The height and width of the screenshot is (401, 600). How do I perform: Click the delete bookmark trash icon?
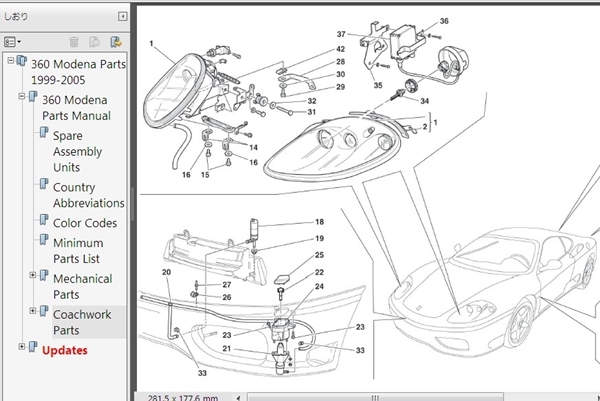click(x=74, y=42)
